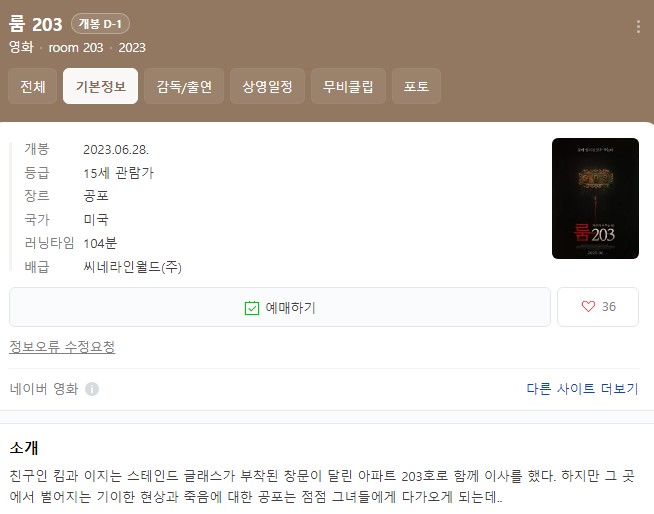Select the 기본정보 tab

101,86
